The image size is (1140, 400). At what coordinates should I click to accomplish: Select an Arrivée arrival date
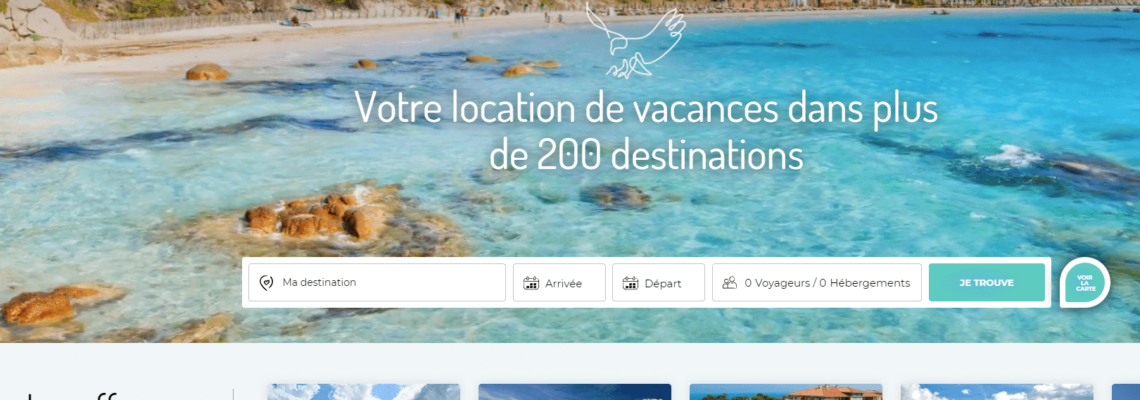(x=559, y=282)
